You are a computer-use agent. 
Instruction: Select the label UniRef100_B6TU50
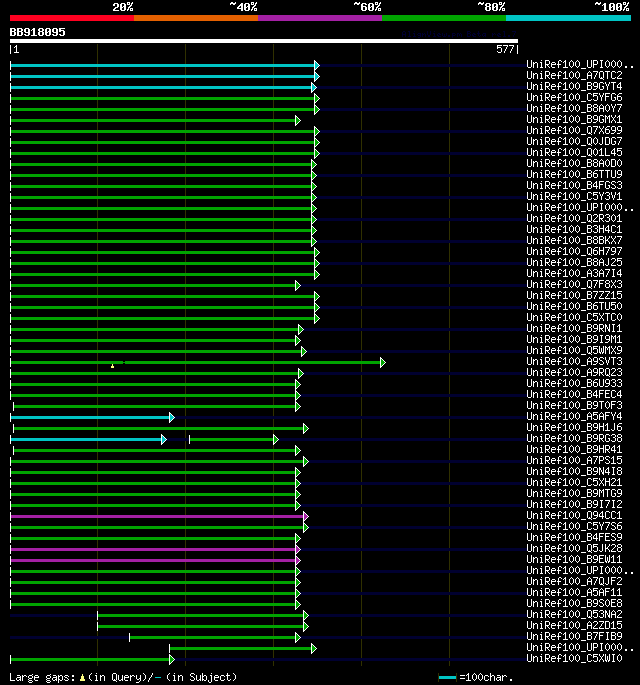574,306
